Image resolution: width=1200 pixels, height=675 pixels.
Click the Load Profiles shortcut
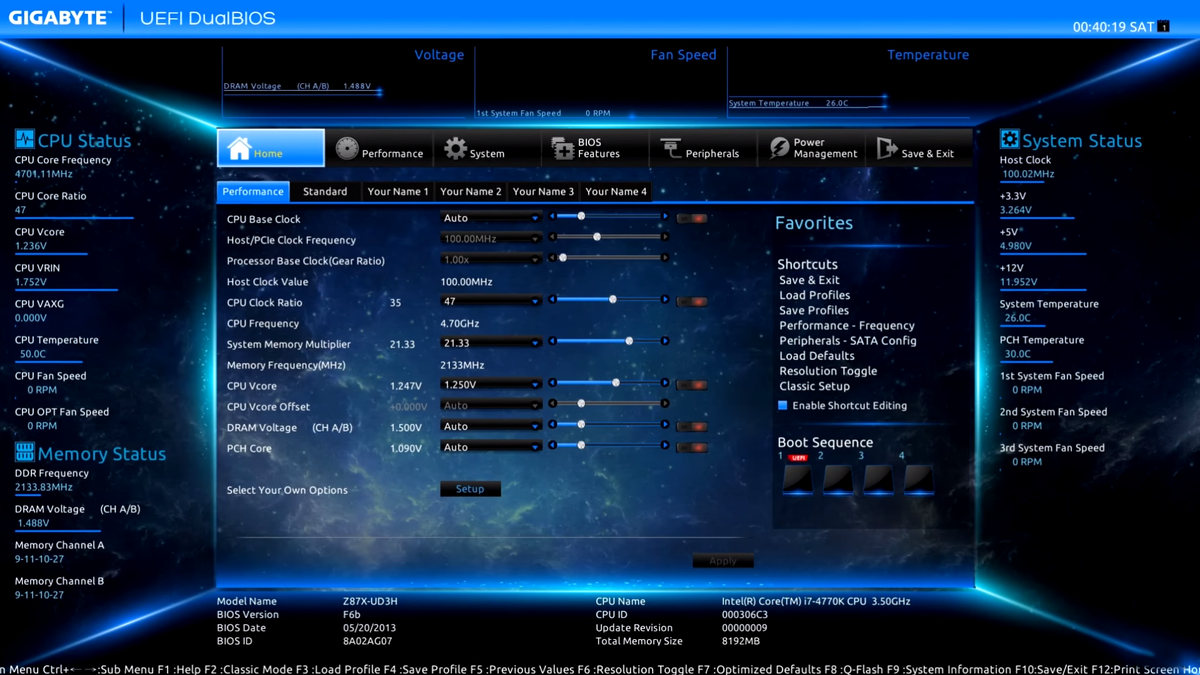click(x=814, y=295)
